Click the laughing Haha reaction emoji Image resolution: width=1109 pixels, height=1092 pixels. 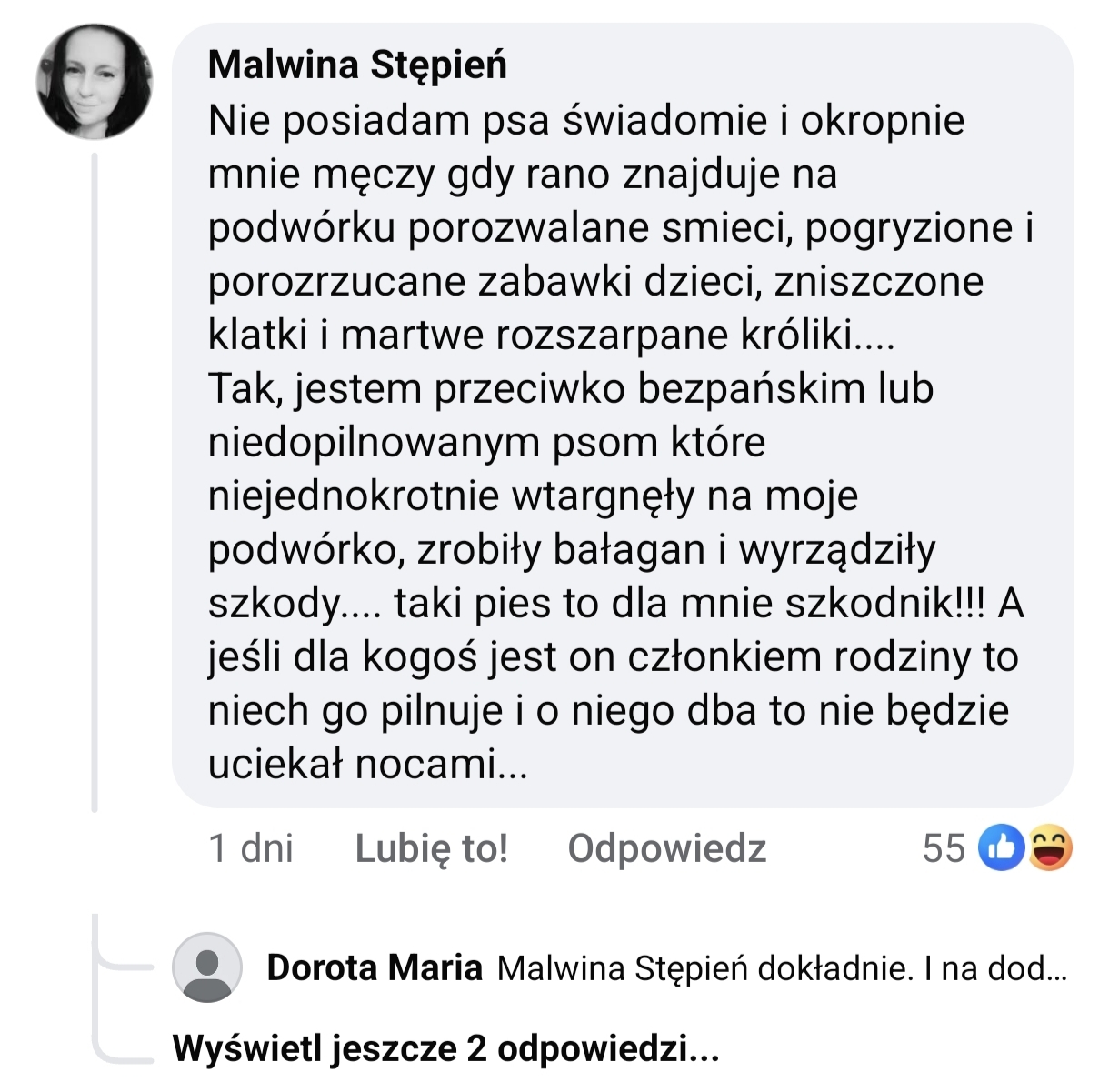1051,849
